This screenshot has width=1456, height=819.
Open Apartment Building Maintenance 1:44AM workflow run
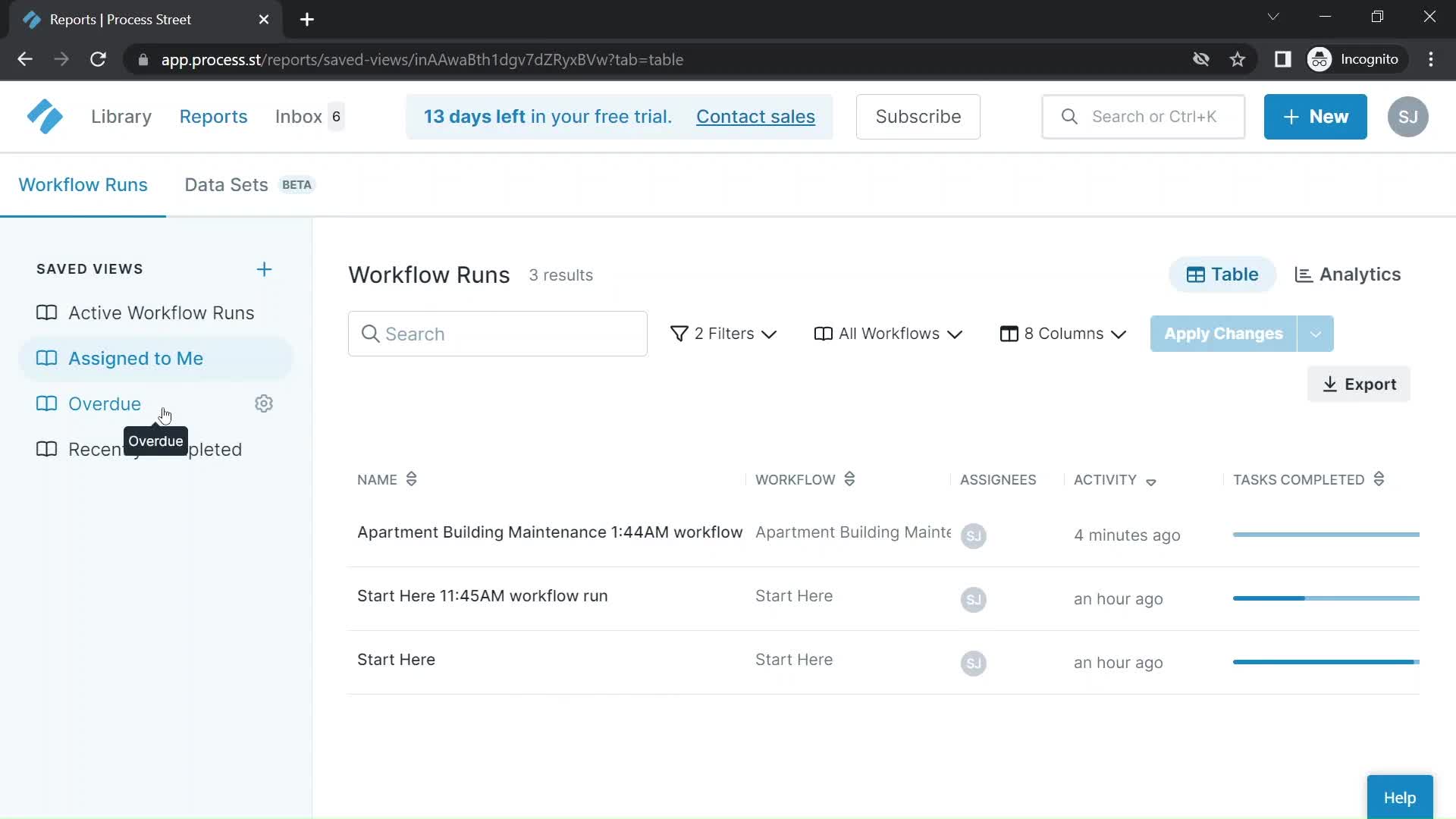pyautogui.click(x=550, y=532)
